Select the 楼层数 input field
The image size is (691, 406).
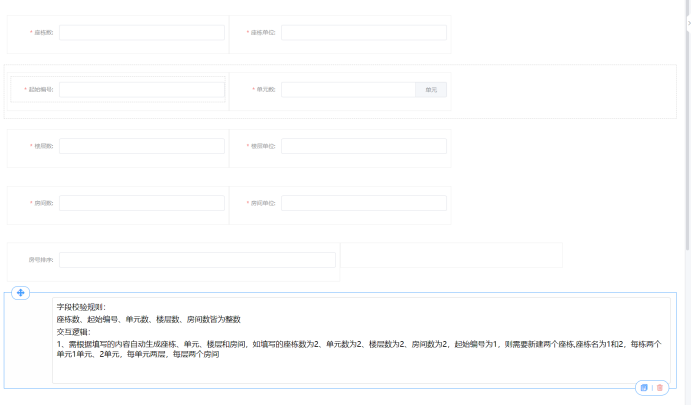(142, 146)
